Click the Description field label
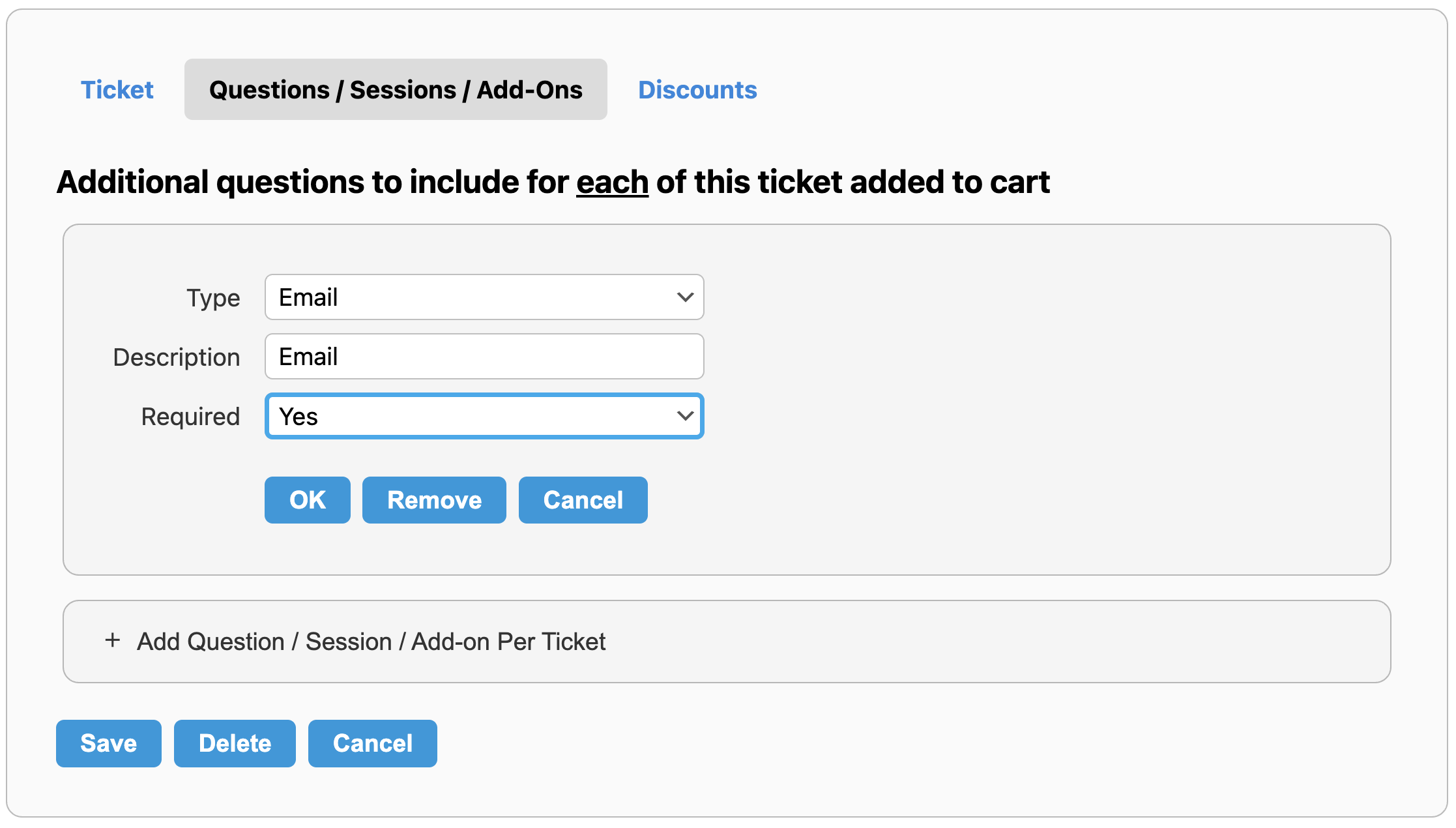 176,357
